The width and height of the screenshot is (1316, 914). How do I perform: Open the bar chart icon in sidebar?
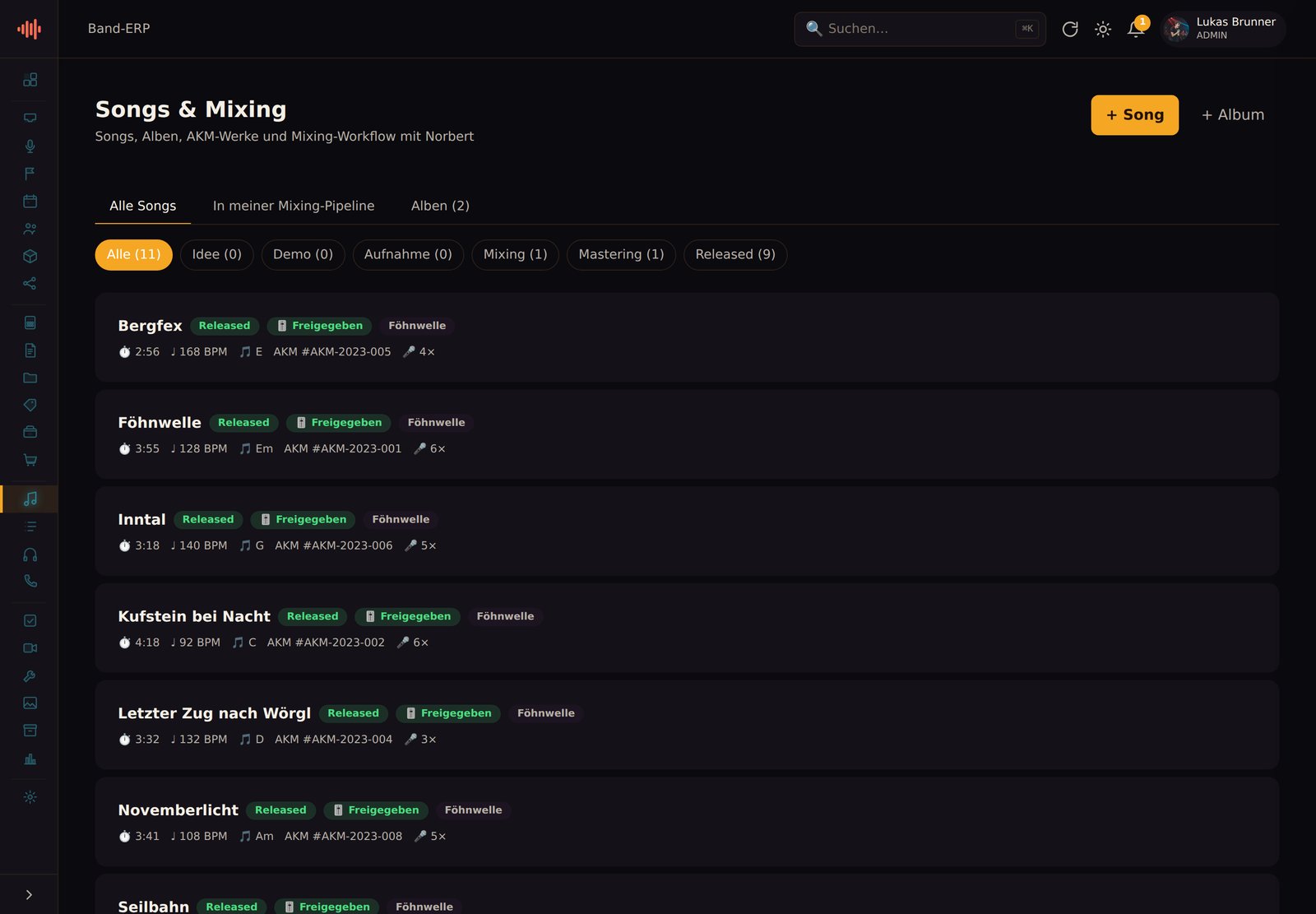click(30, 759)
